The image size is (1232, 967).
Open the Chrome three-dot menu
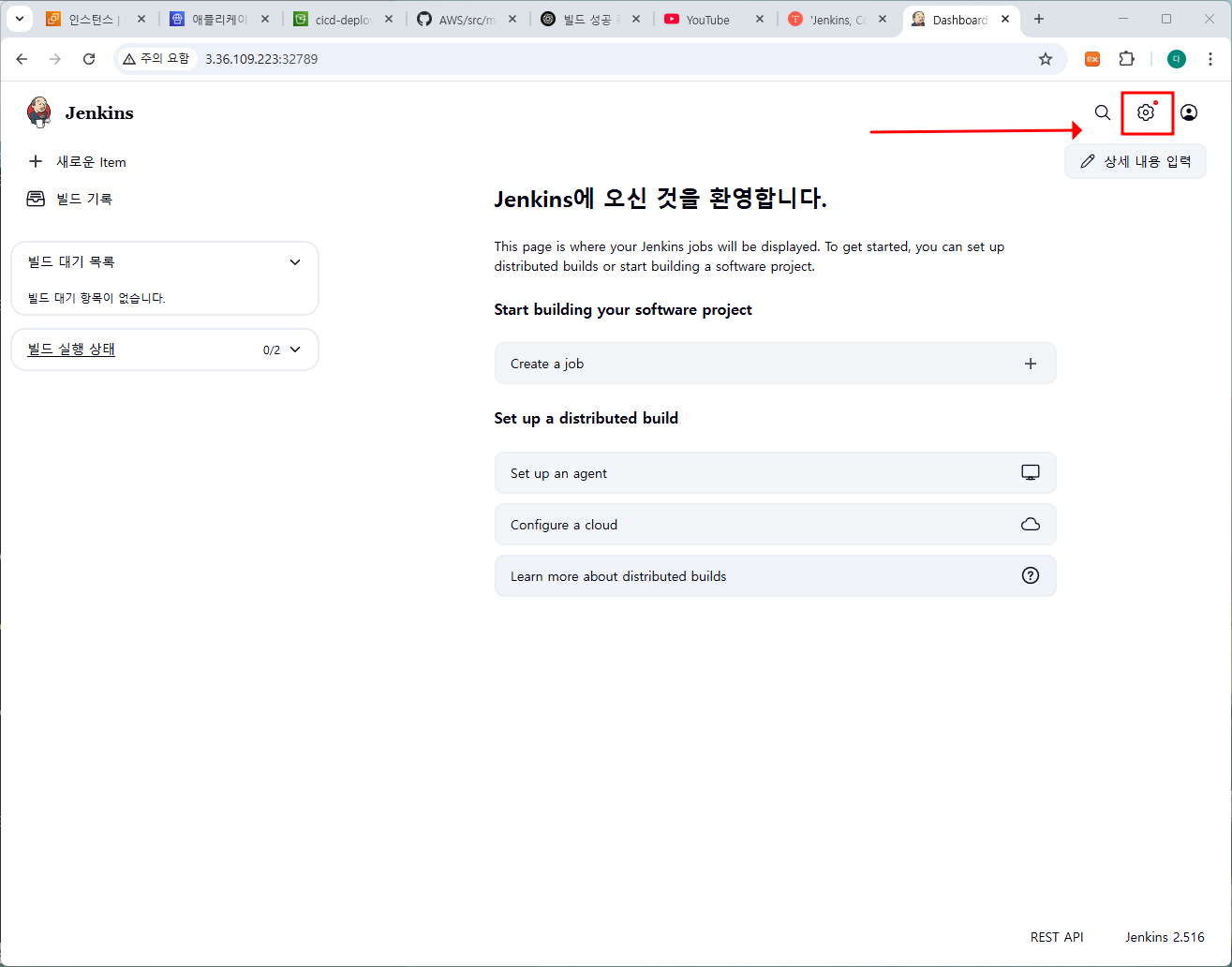click(1210, 59)
